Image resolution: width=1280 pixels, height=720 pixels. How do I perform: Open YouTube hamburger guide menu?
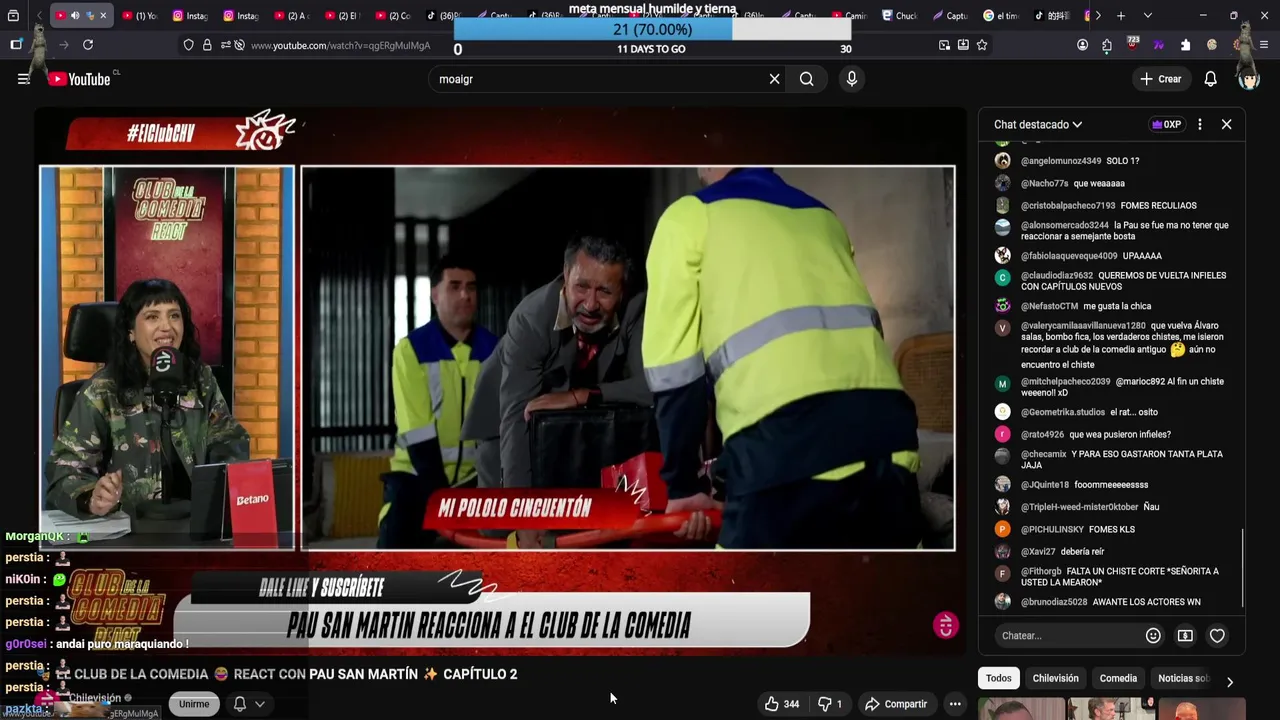pyautogui.click(x=23, y=79)
